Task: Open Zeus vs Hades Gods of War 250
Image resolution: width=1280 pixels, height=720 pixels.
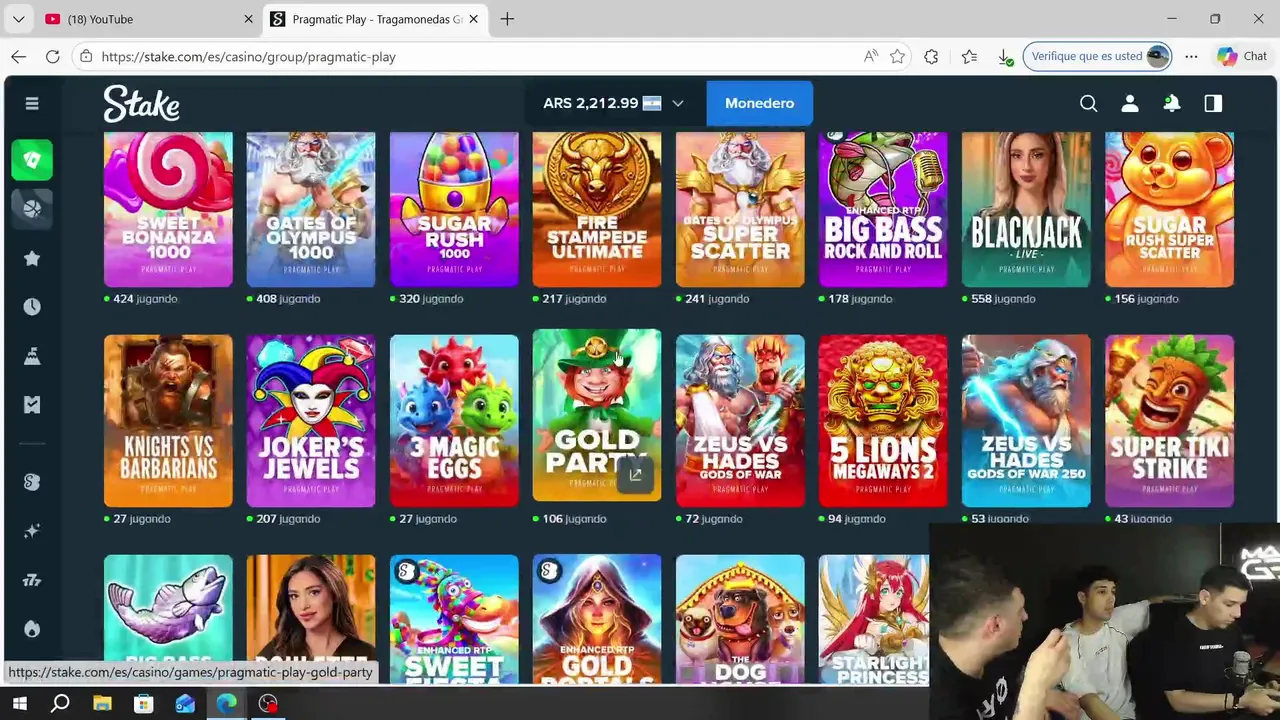Action: point(1026,421)
